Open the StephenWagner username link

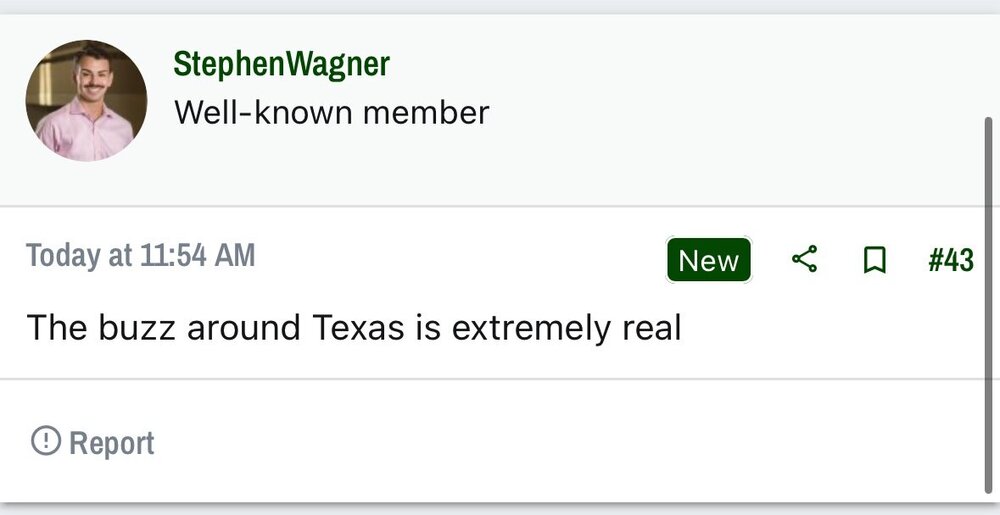point(281,64)
